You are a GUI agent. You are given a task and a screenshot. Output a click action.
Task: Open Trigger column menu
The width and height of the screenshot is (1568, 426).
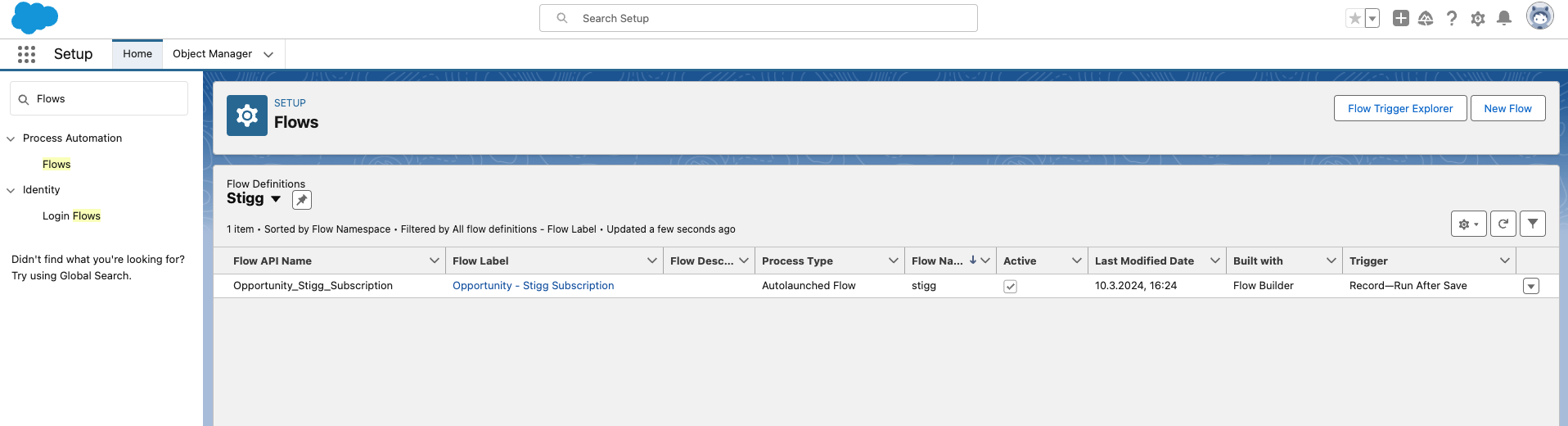click(1505, 261)
